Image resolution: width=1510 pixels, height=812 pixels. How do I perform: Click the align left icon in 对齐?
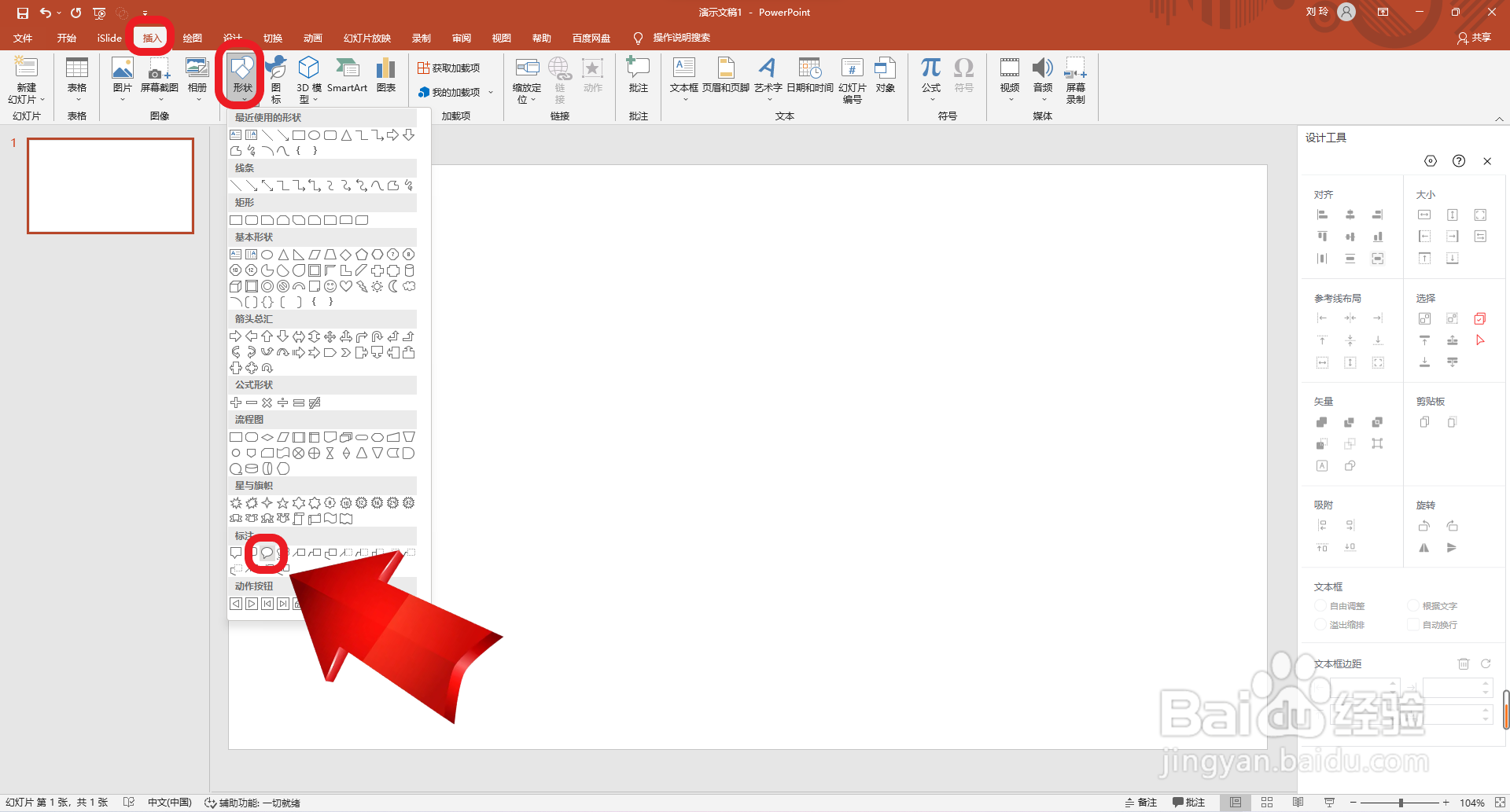1322,215
